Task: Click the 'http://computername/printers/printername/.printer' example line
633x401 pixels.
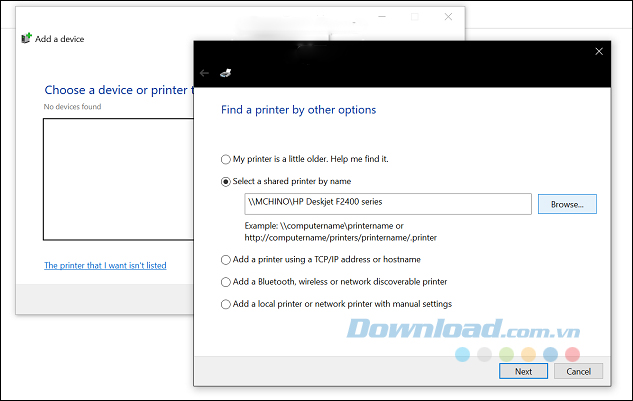Action: [x=341, y=238]
